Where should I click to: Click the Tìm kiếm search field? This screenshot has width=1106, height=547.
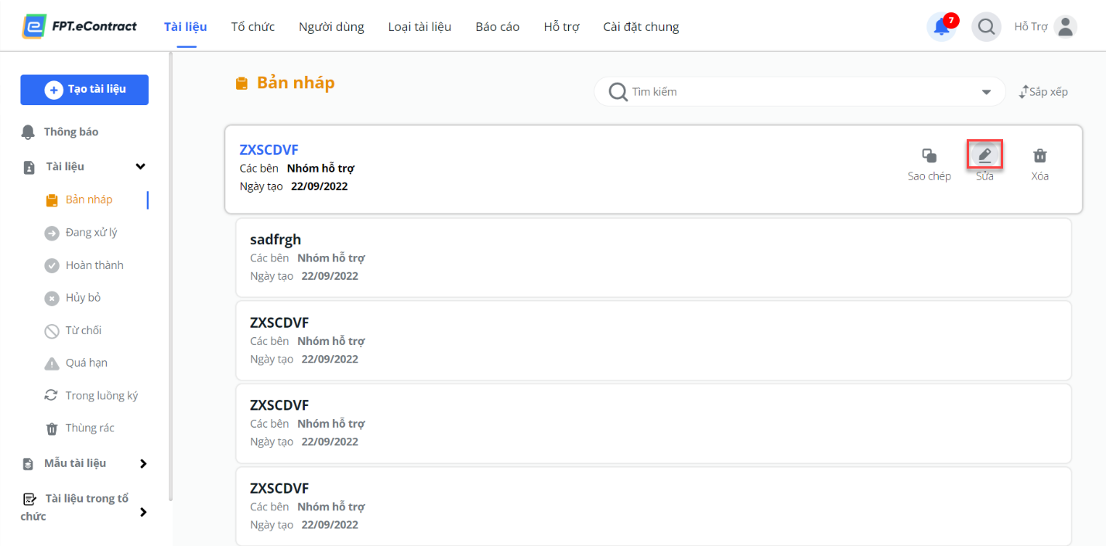point(800,92)
